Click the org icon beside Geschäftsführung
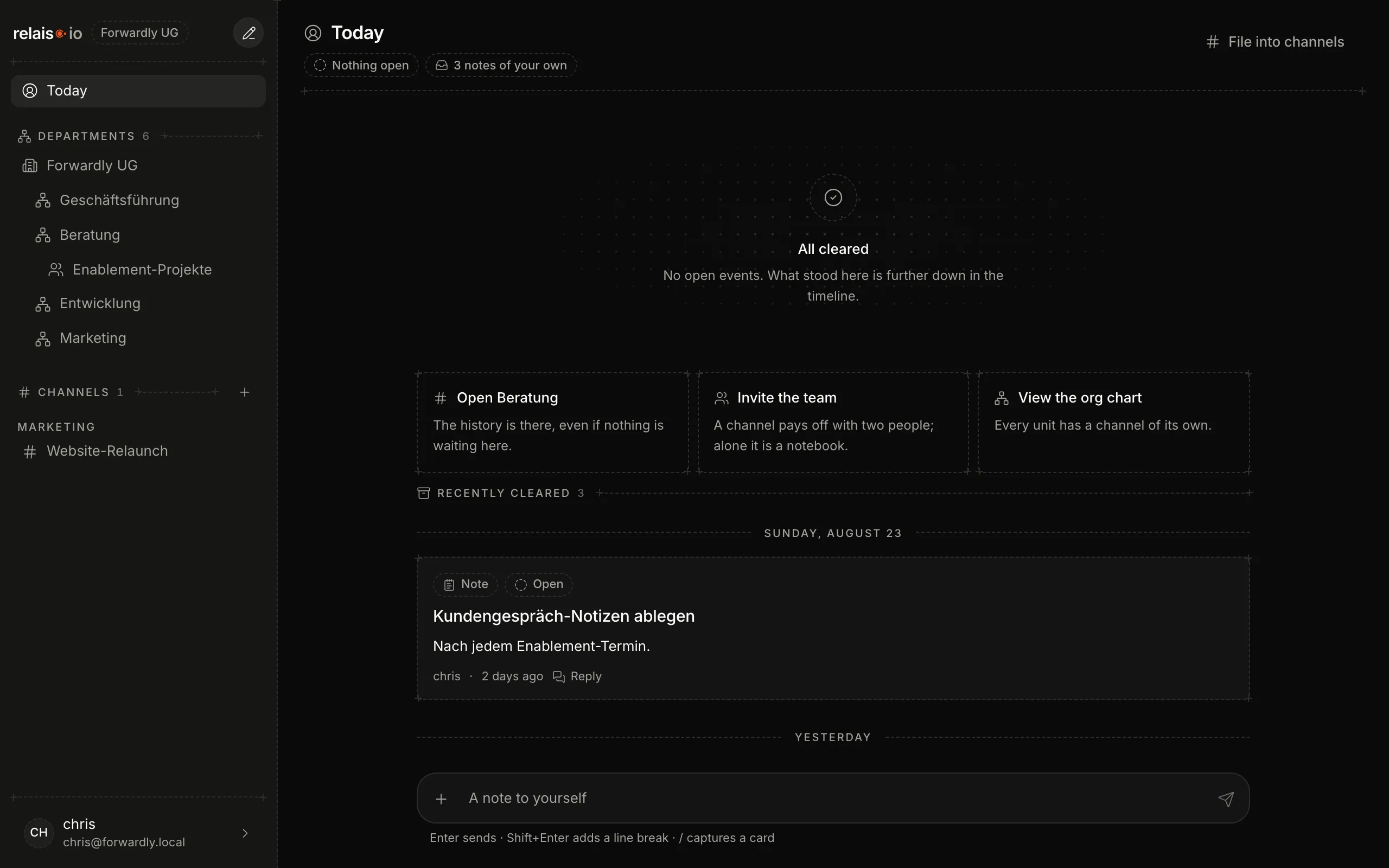 pos(43,200)
